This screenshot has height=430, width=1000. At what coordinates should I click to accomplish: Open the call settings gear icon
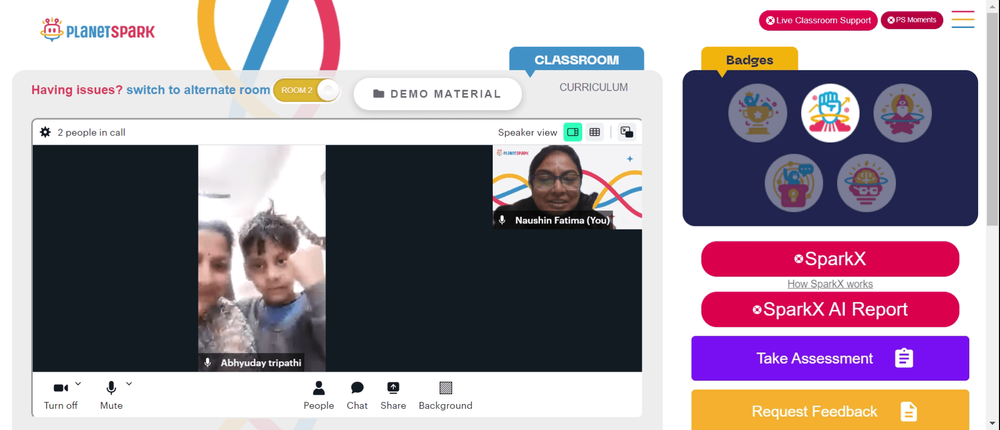(x=45, y=132)
